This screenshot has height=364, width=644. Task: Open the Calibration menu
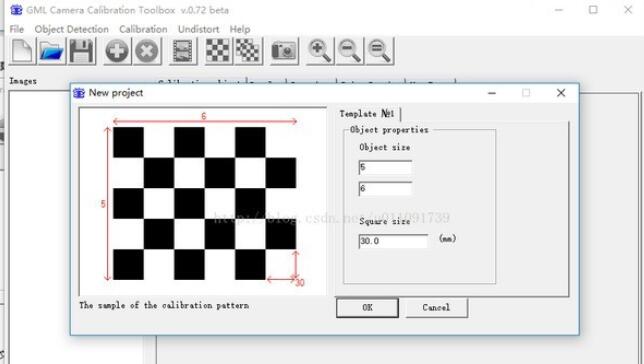[143, 29]
